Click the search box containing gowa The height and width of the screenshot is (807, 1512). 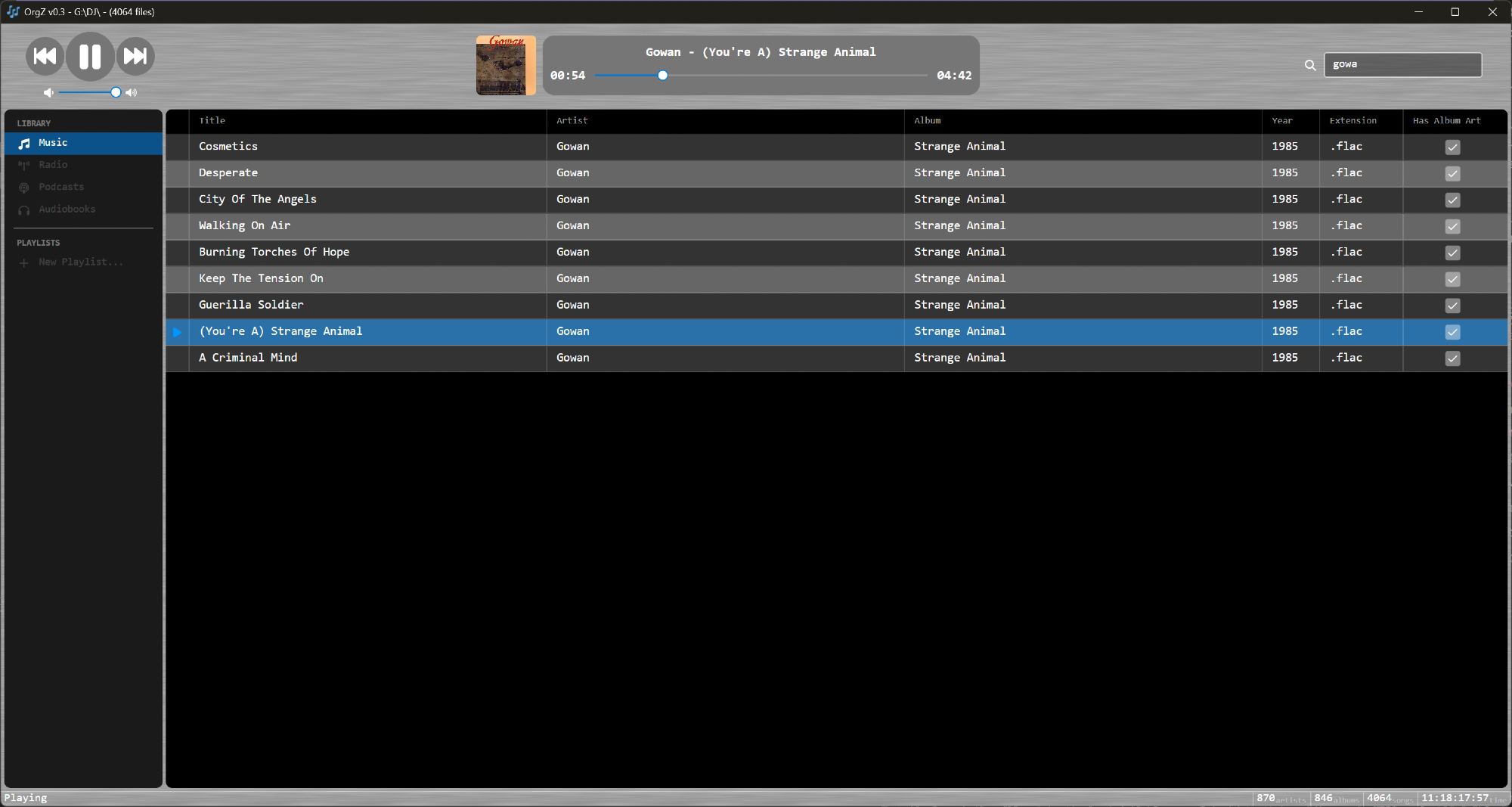tap(1402, 65)
